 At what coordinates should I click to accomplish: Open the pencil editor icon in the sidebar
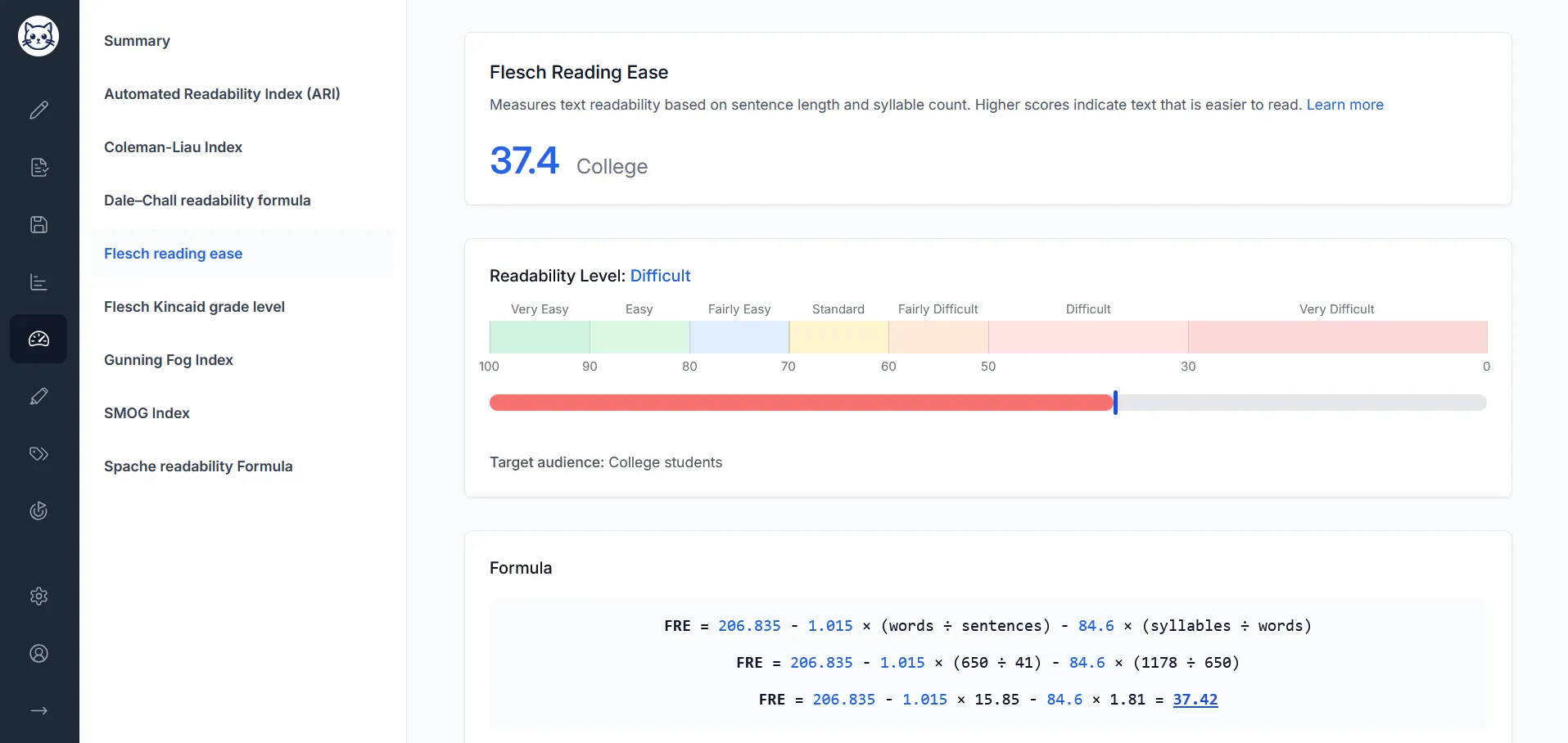38,110
